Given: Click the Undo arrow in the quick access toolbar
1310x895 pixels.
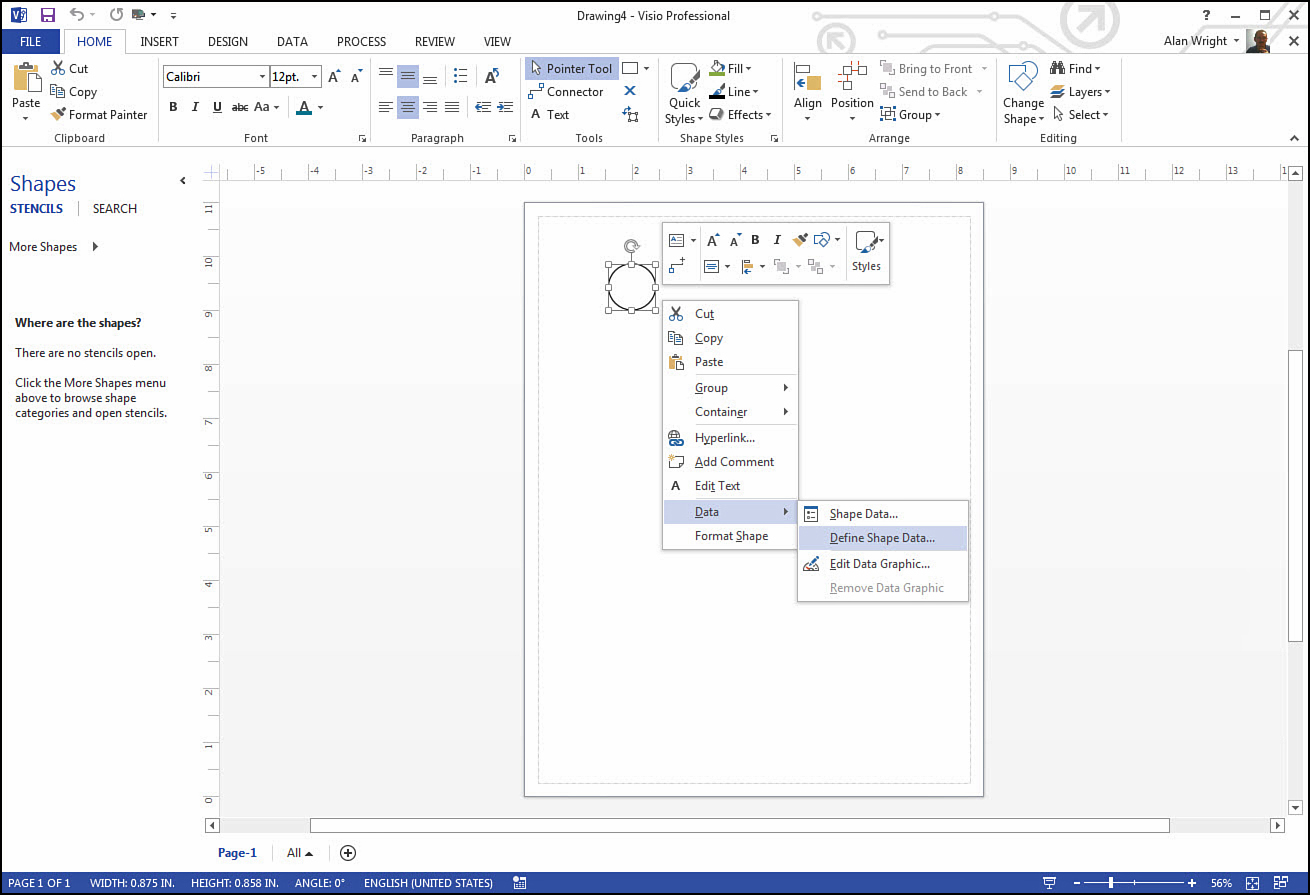Looking at the screenshot, I should click(77, 15).
